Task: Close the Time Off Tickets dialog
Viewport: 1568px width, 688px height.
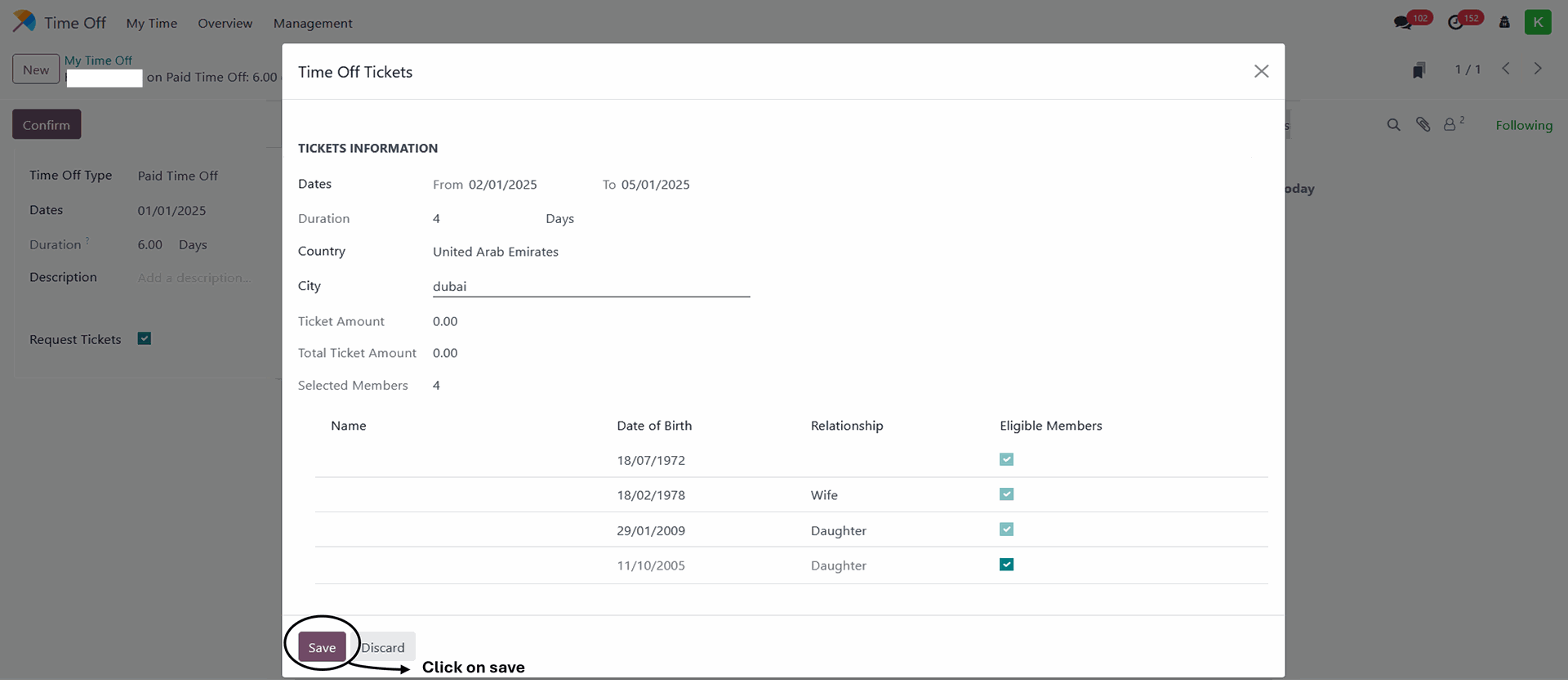Action: point(1261,71)
